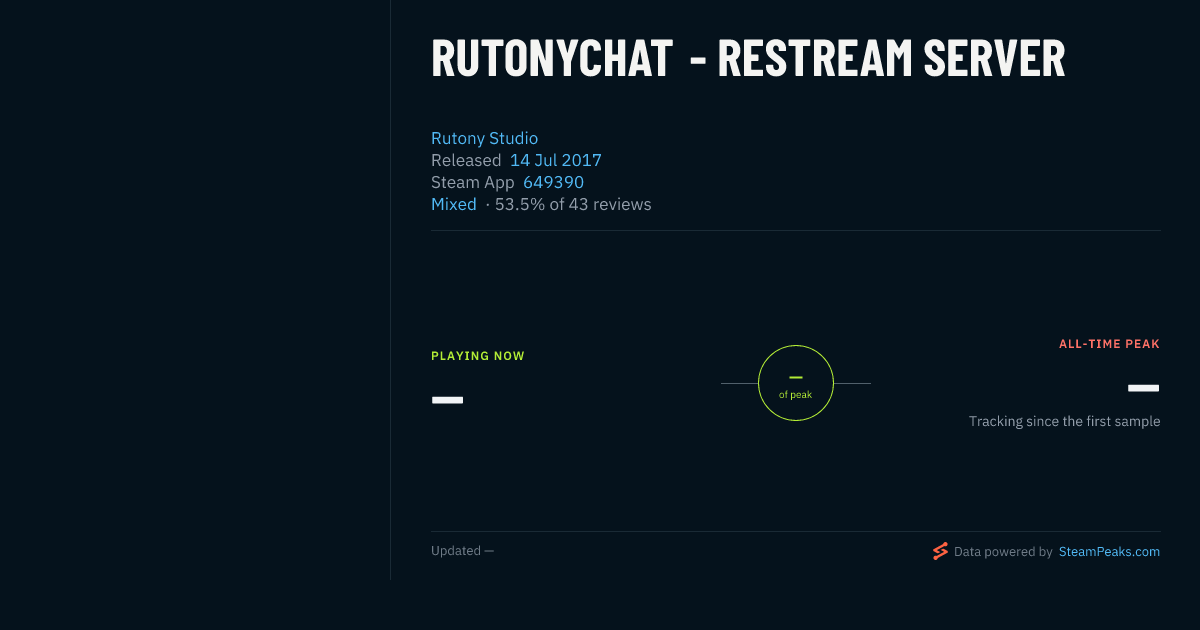The height and width of the screenshot is (630, 1200).
Task: Click the 'Updated —' timestamp text
Action: 462,551
